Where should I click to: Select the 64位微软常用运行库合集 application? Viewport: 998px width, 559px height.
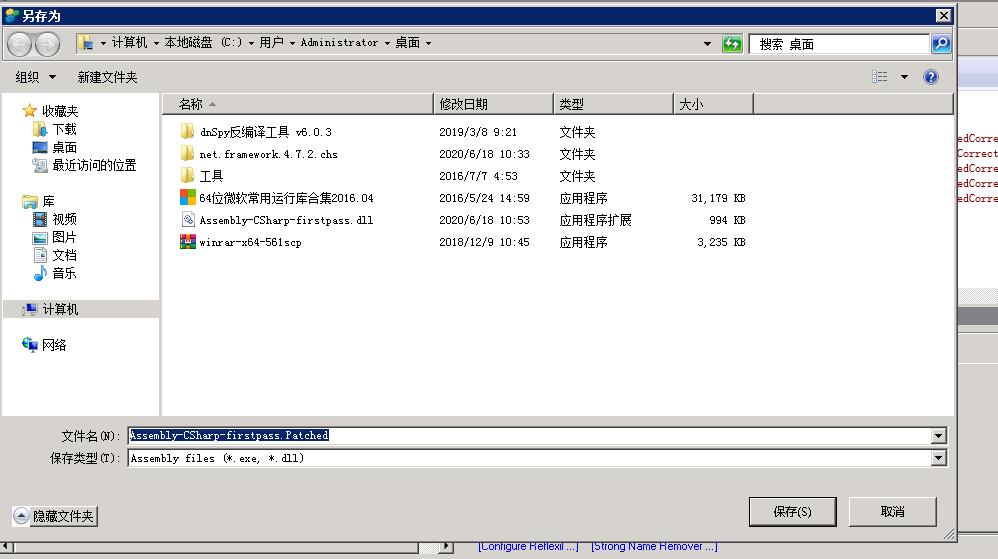pos(285,198)
